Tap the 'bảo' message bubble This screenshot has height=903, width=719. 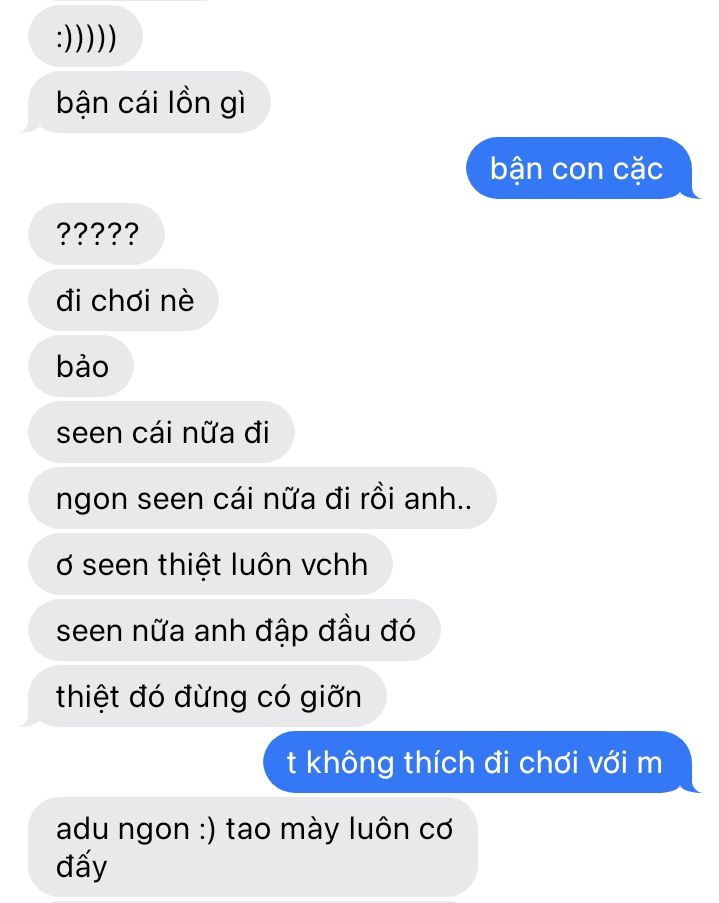click(x=81, y=366)
